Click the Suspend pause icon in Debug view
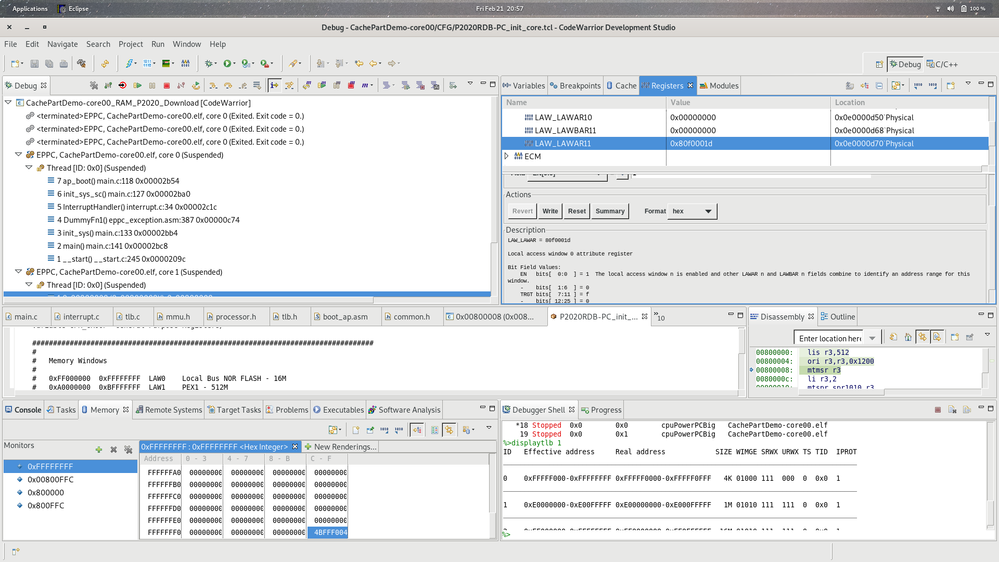 pos(152,85)
